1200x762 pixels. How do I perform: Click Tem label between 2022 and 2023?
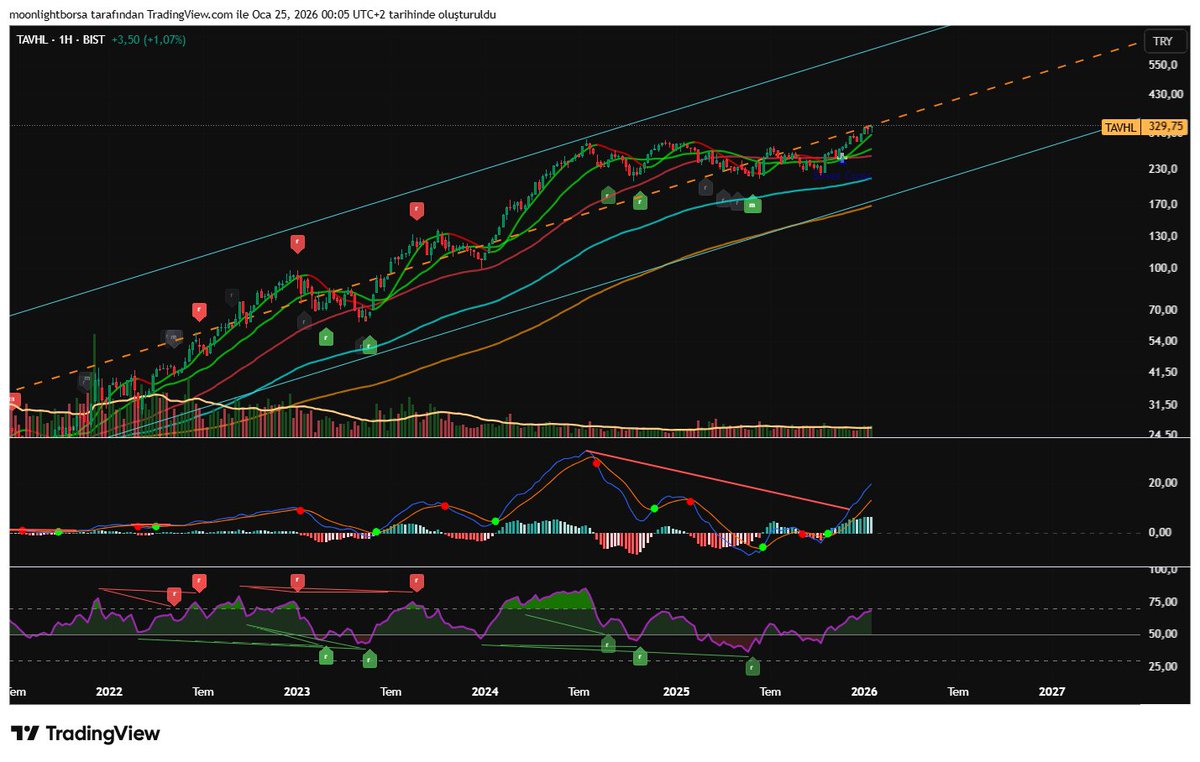tap(203, 691)
